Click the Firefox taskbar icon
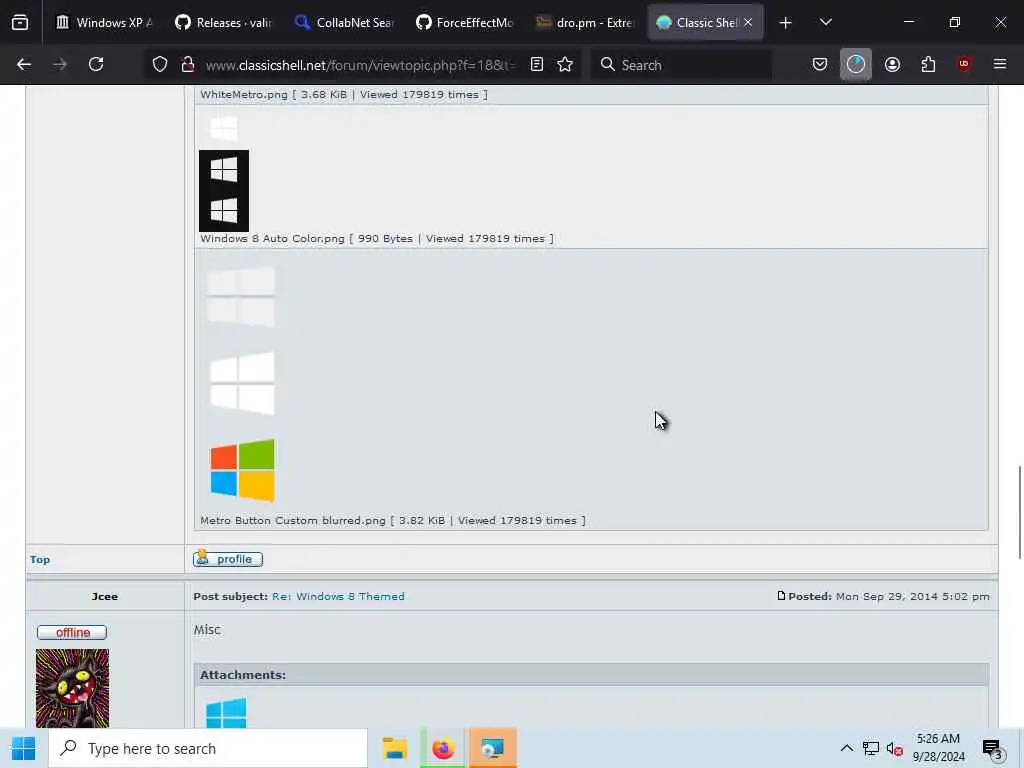The height and width of the screenshot is (768, 1024). (x=443, y=748)
